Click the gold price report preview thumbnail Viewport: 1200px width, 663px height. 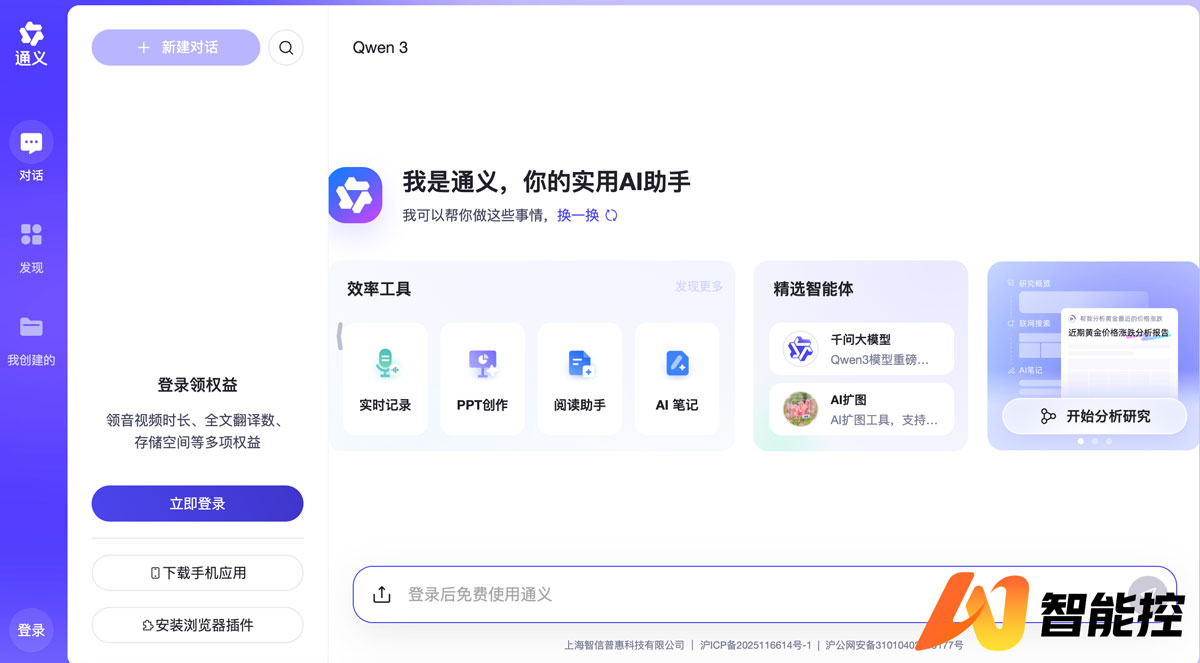click(x=1119, y=351)
